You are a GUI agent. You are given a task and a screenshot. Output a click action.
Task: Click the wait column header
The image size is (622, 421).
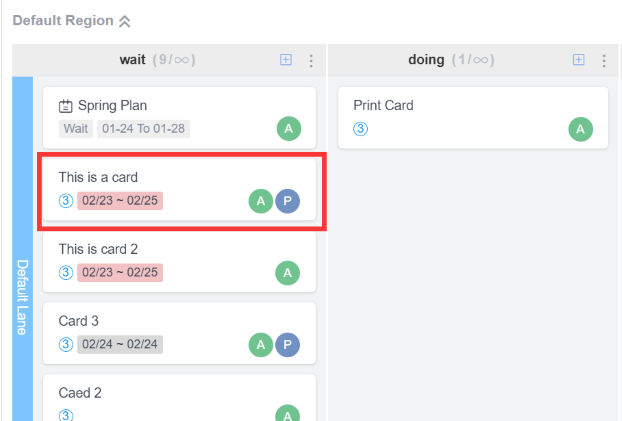(x=133, y=60)
